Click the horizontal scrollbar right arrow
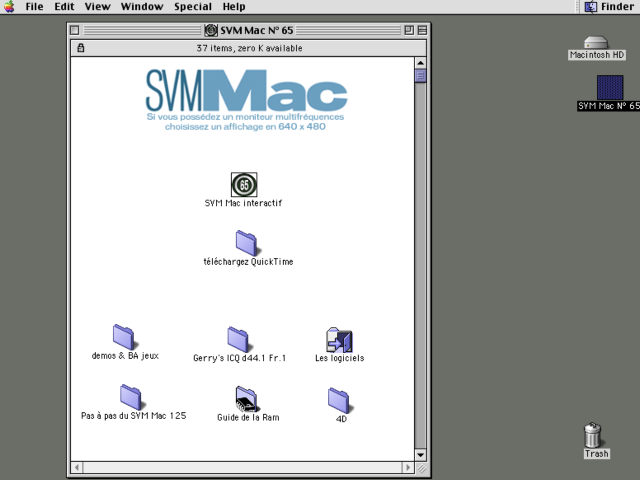 [408, 467]
